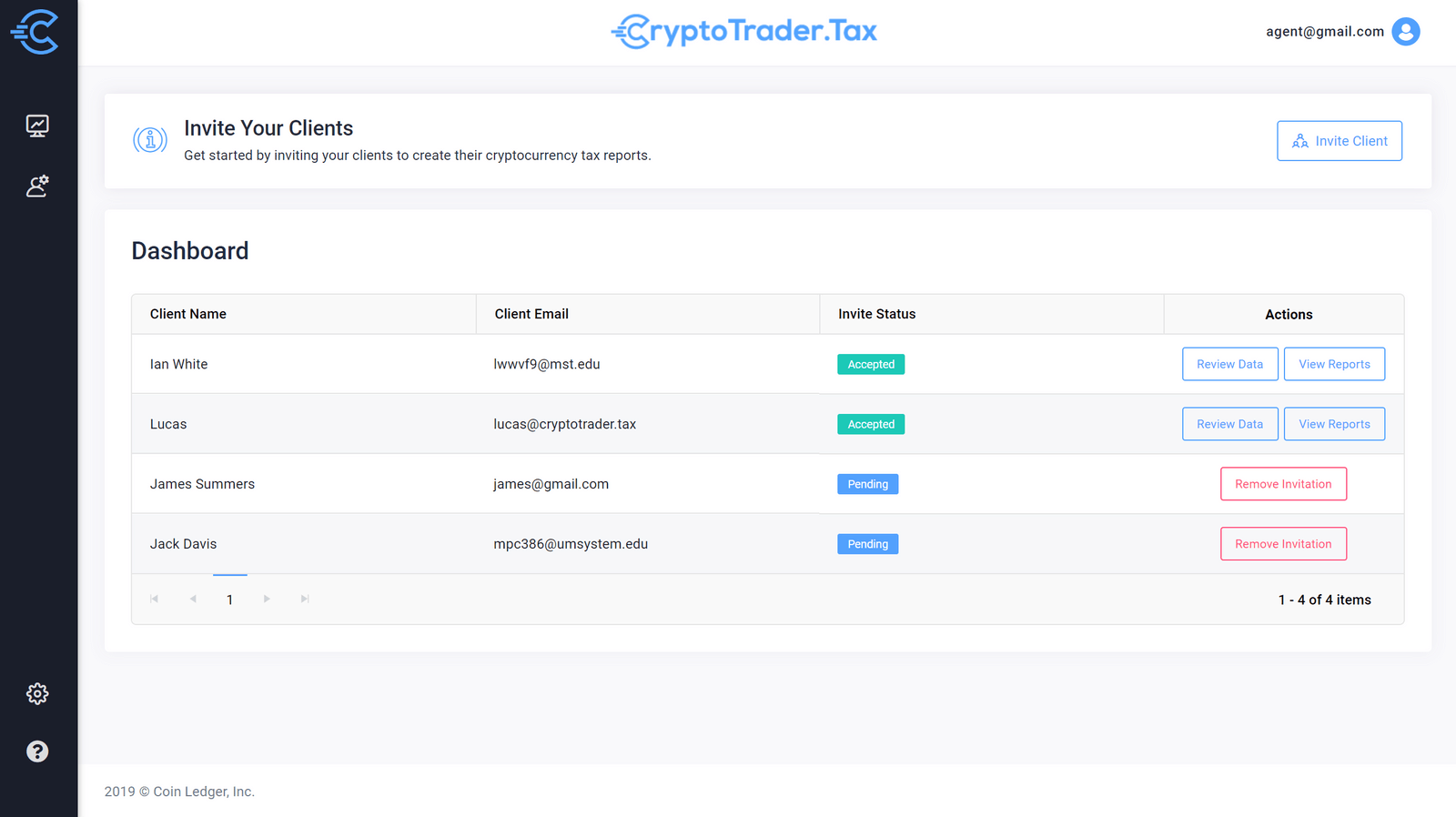Go to previous page pagination arrow
Image resolution: width=1456 pixels, height=817 pixels.
tap(193, 599)
